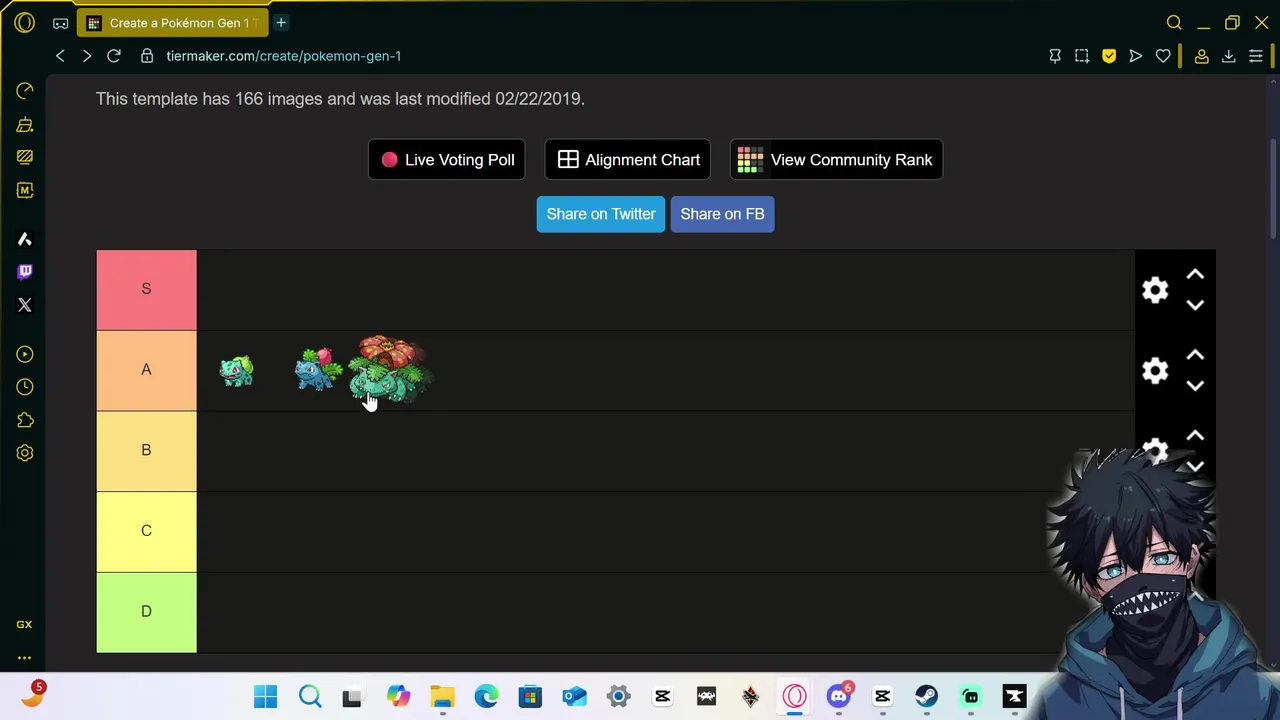Click View Community Rank button

836,160
